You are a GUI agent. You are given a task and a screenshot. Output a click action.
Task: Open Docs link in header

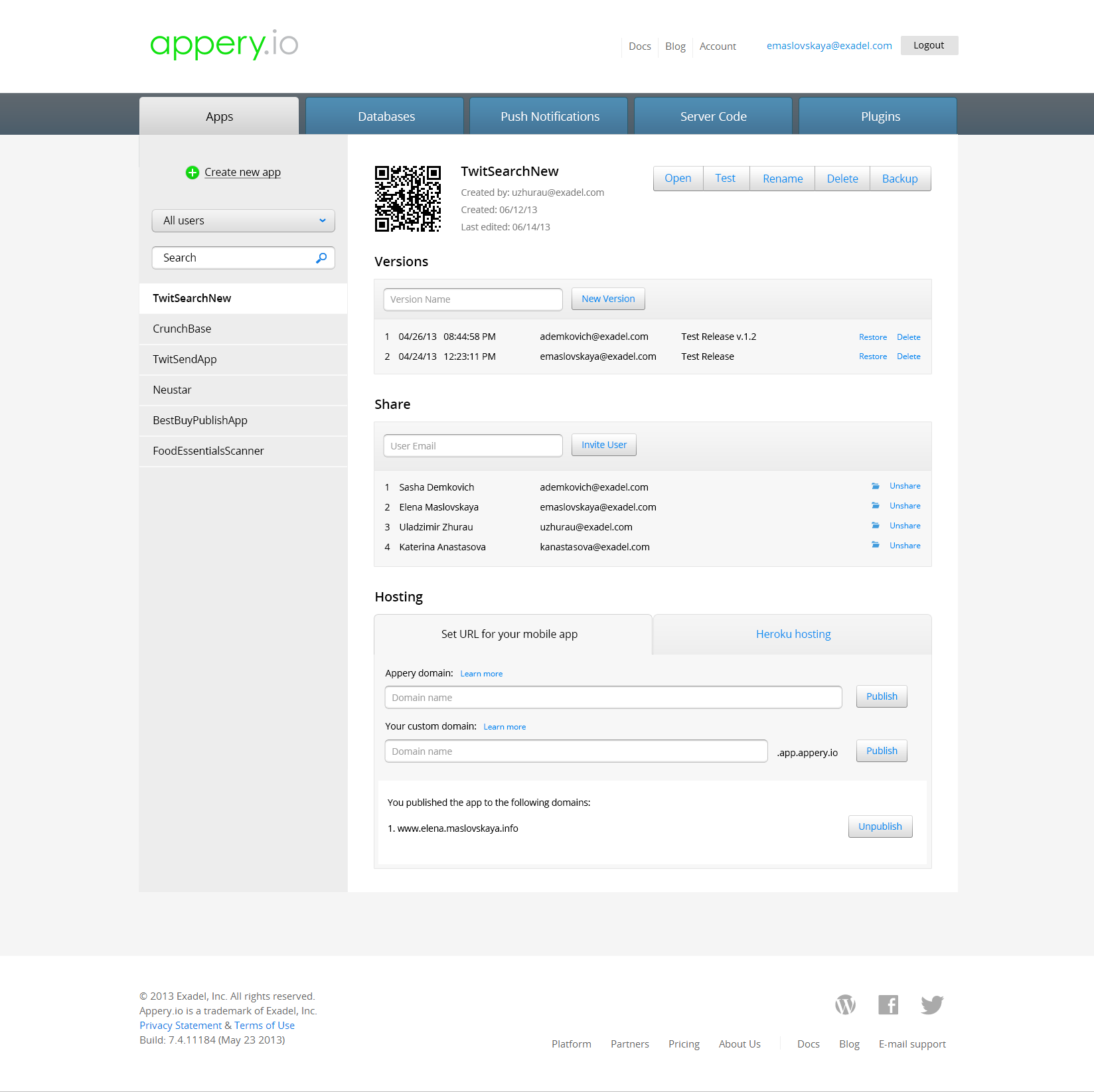[640, 46]
